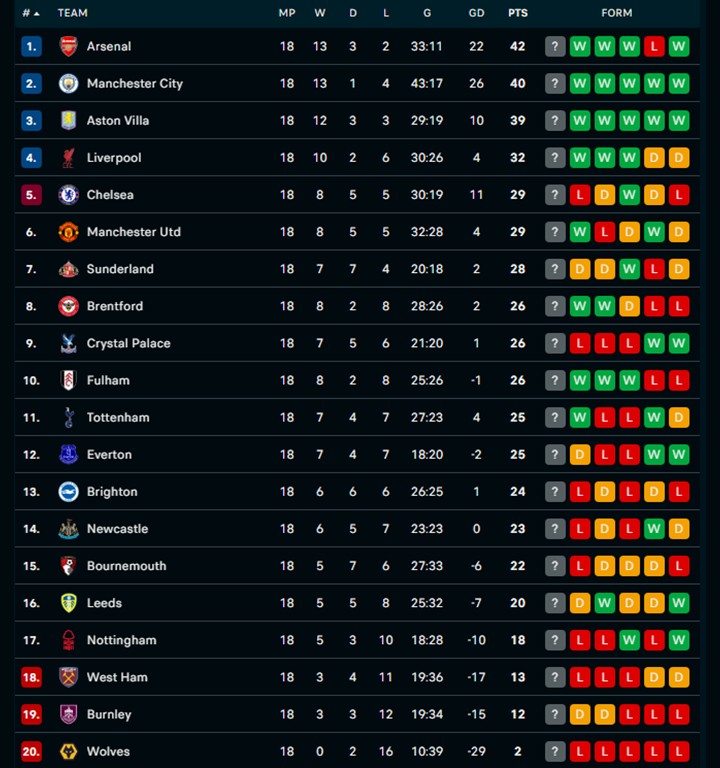Click the FORM column header
Screen dimensions: 720x768
click(x=617, y=13)
